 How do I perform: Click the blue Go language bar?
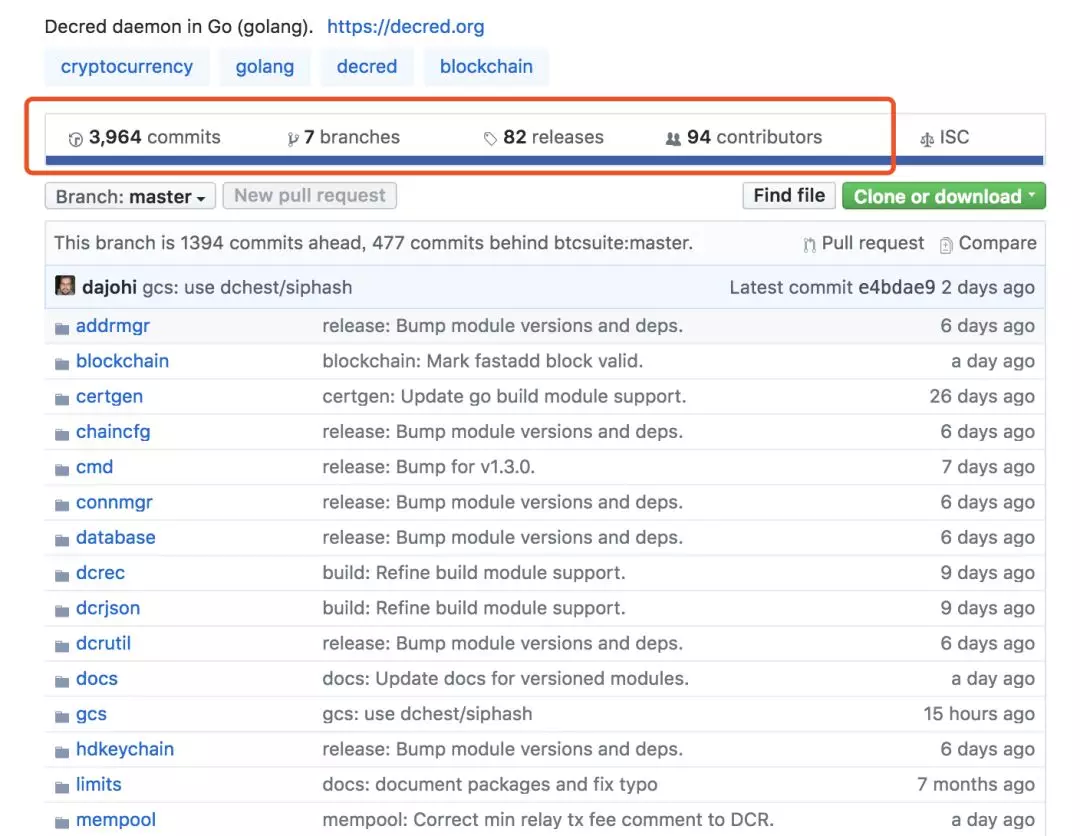(x=545, y=160)
